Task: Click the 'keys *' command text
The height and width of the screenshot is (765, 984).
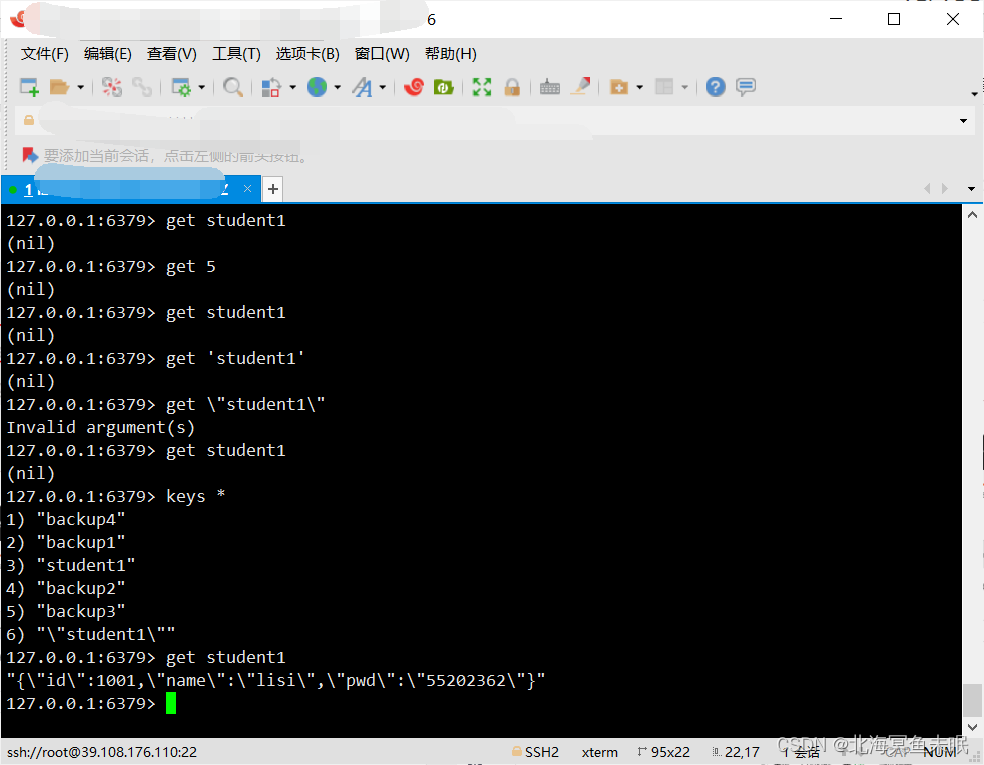Action: 195,496
